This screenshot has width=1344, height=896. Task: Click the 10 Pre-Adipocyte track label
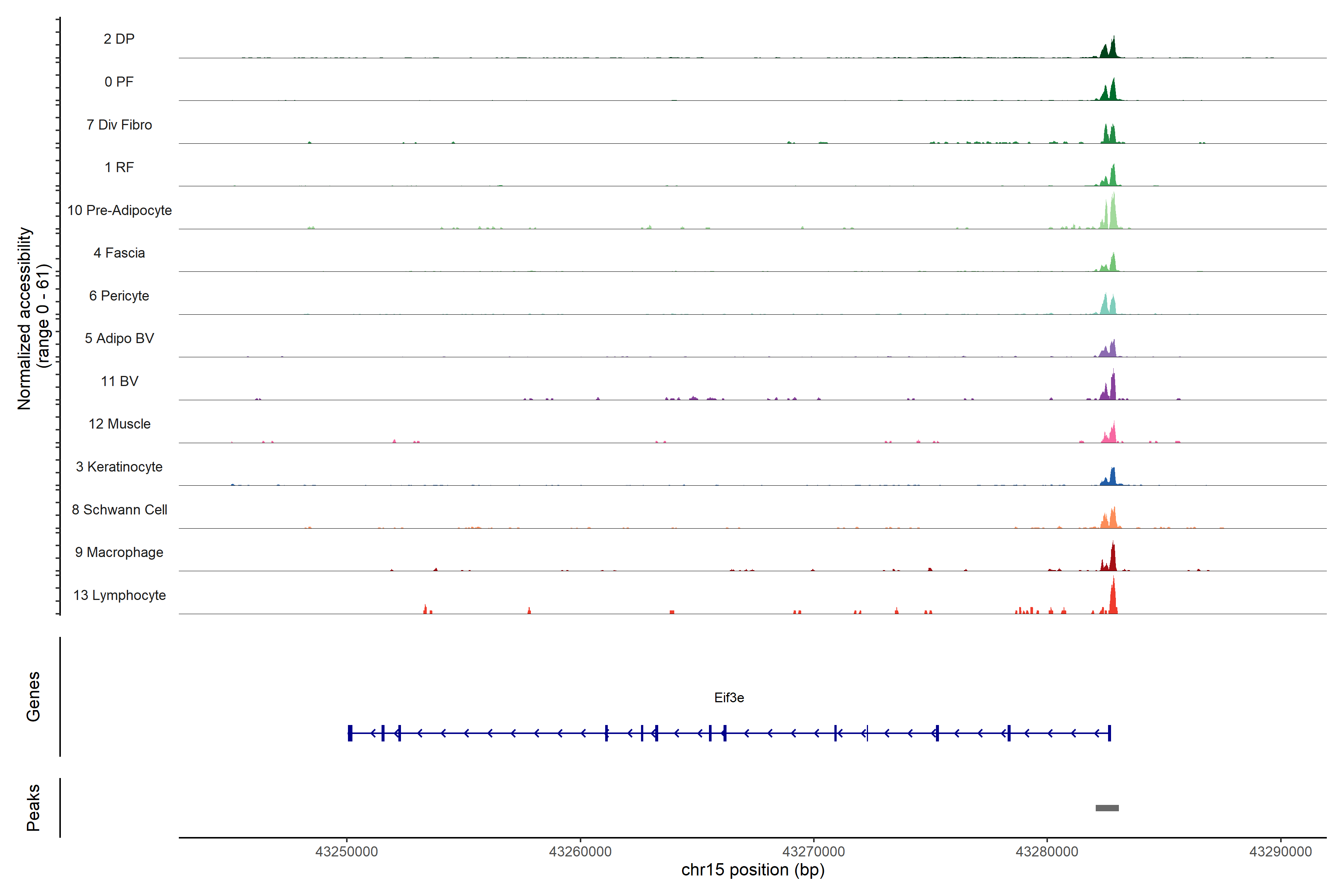tap(119, 210)
